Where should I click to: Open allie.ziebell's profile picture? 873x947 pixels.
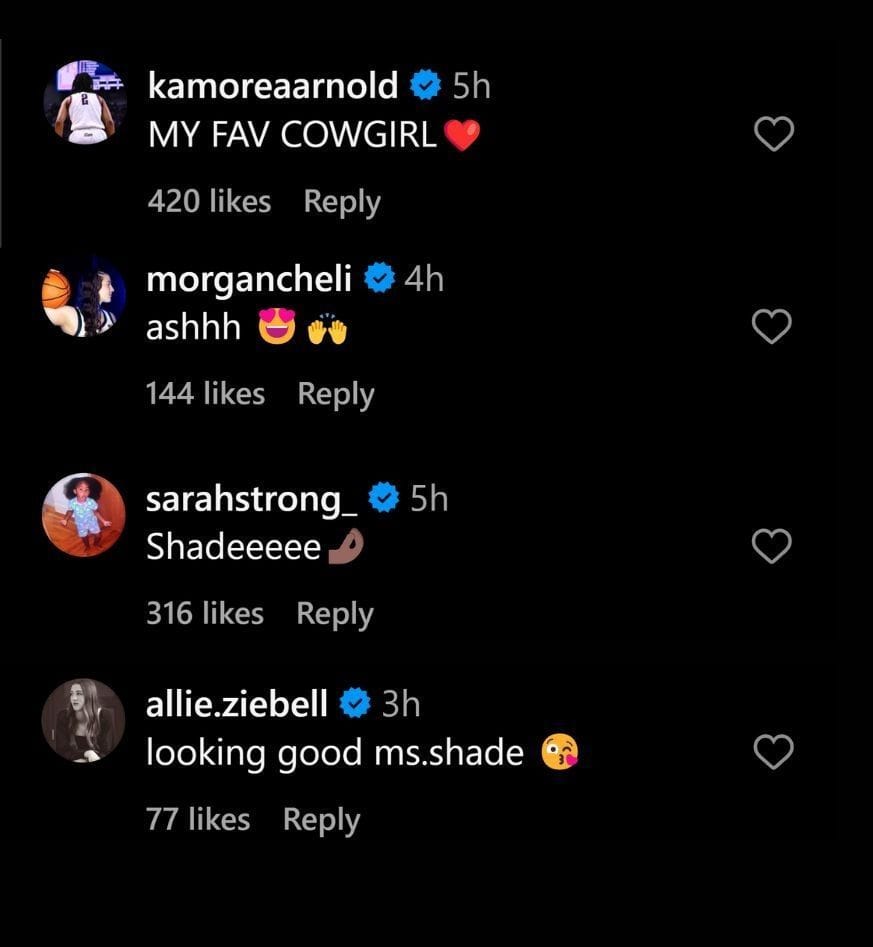click(84, 721)
